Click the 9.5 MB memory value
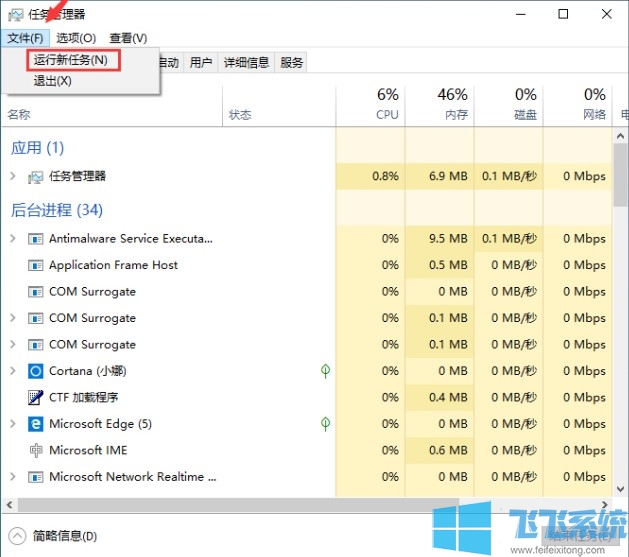Screen dimensions: 629x557 [448, 239]
